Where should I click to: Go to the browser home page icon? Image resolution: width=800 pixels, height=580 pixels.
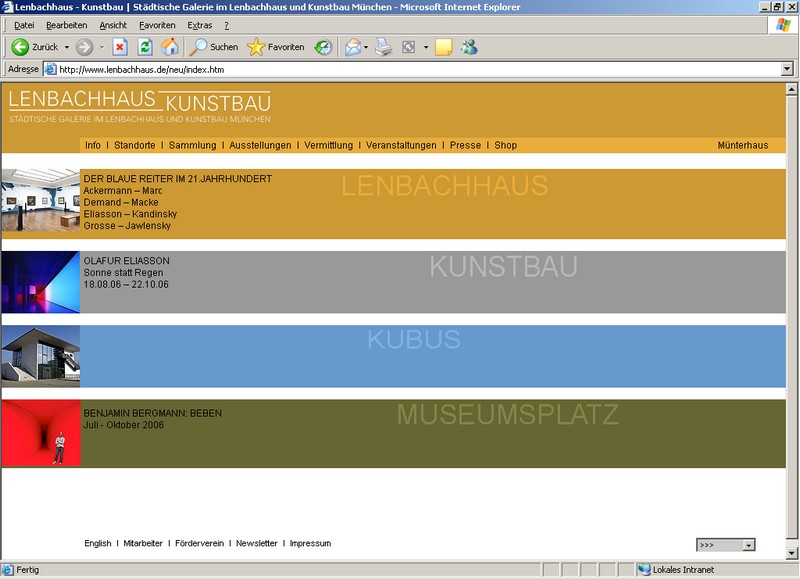click(170, 47)
